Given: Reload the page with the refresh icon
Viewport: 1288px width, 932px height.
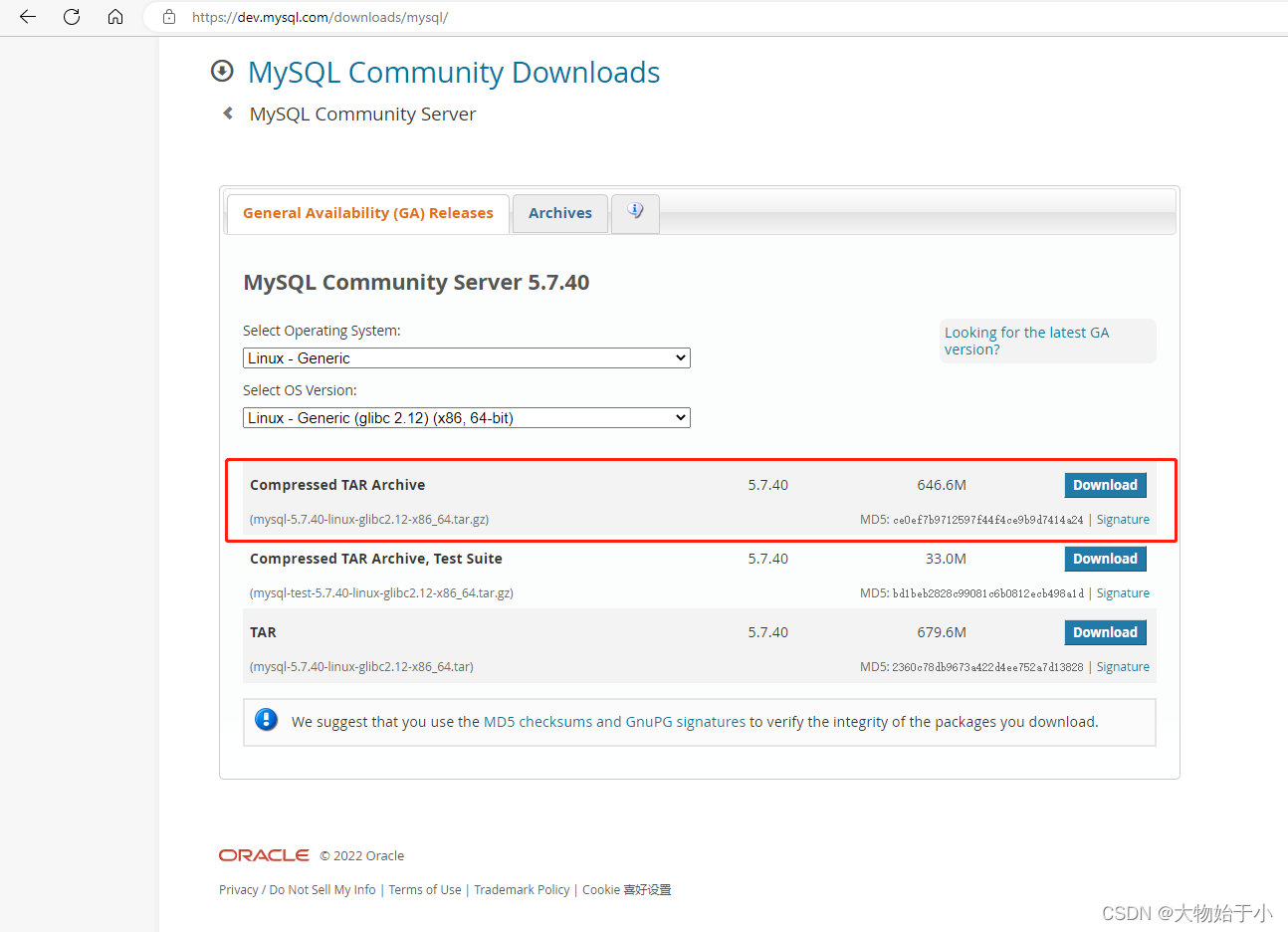Looking at the screenshot, I should [72, 17].
